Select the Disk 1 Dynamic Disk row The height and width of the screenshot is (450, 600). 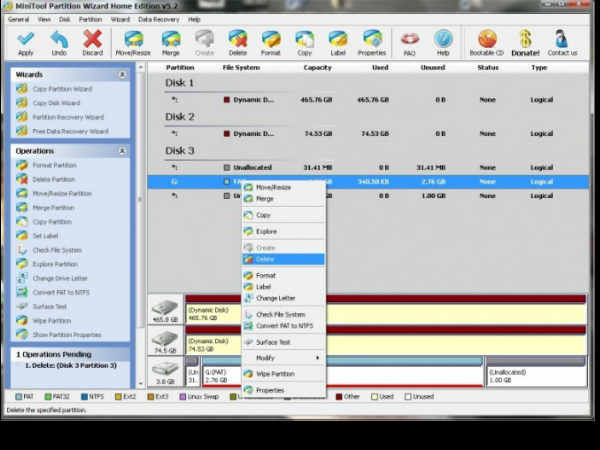pyautogui.click(x=368, y=100)
